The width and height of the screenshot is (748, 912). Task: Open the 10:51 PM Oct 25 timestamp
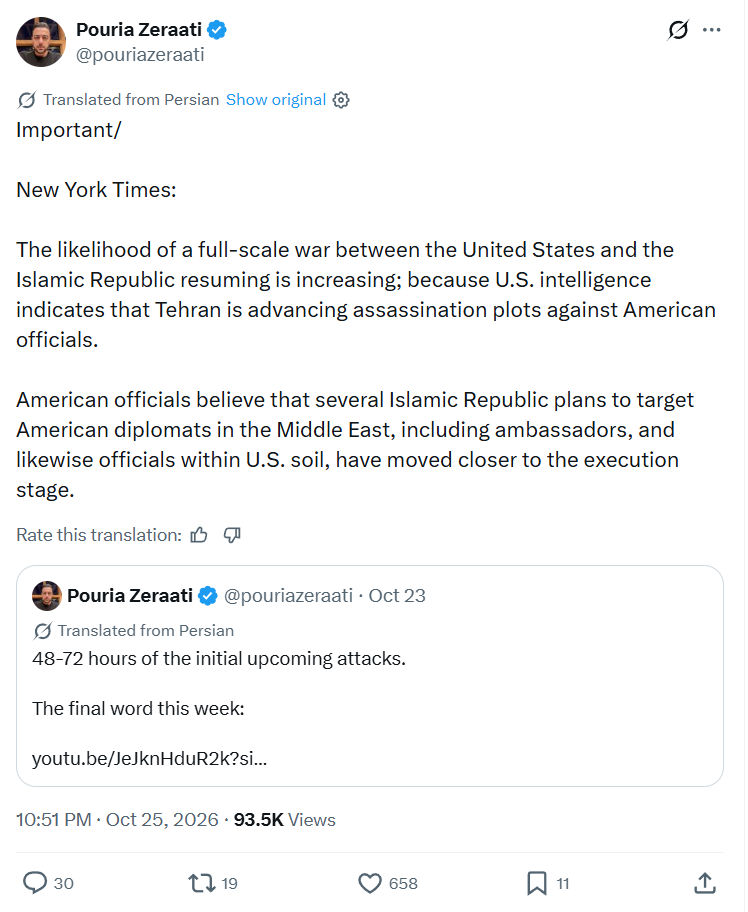[117, 820]
